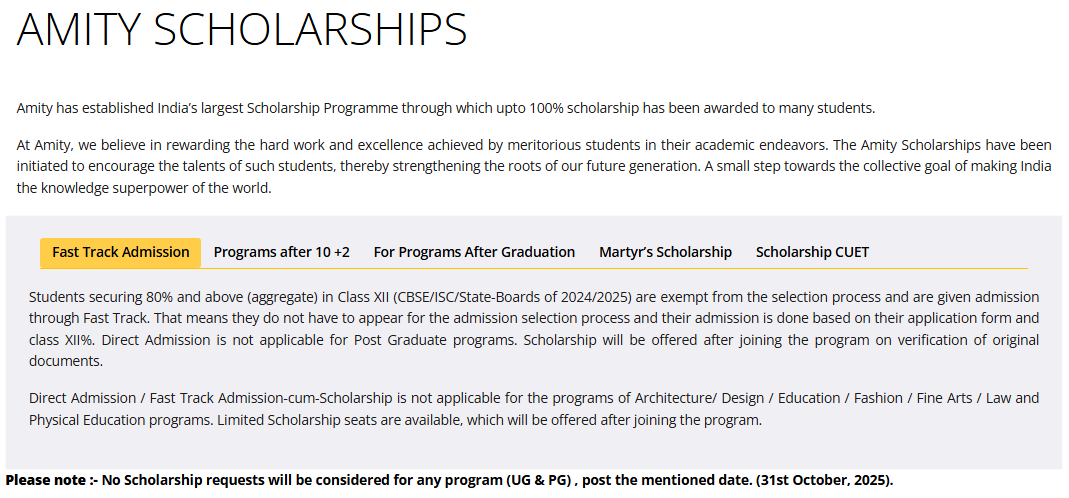
Task: Show the Martyr's Scholarship tab
Action: (665, 252)
